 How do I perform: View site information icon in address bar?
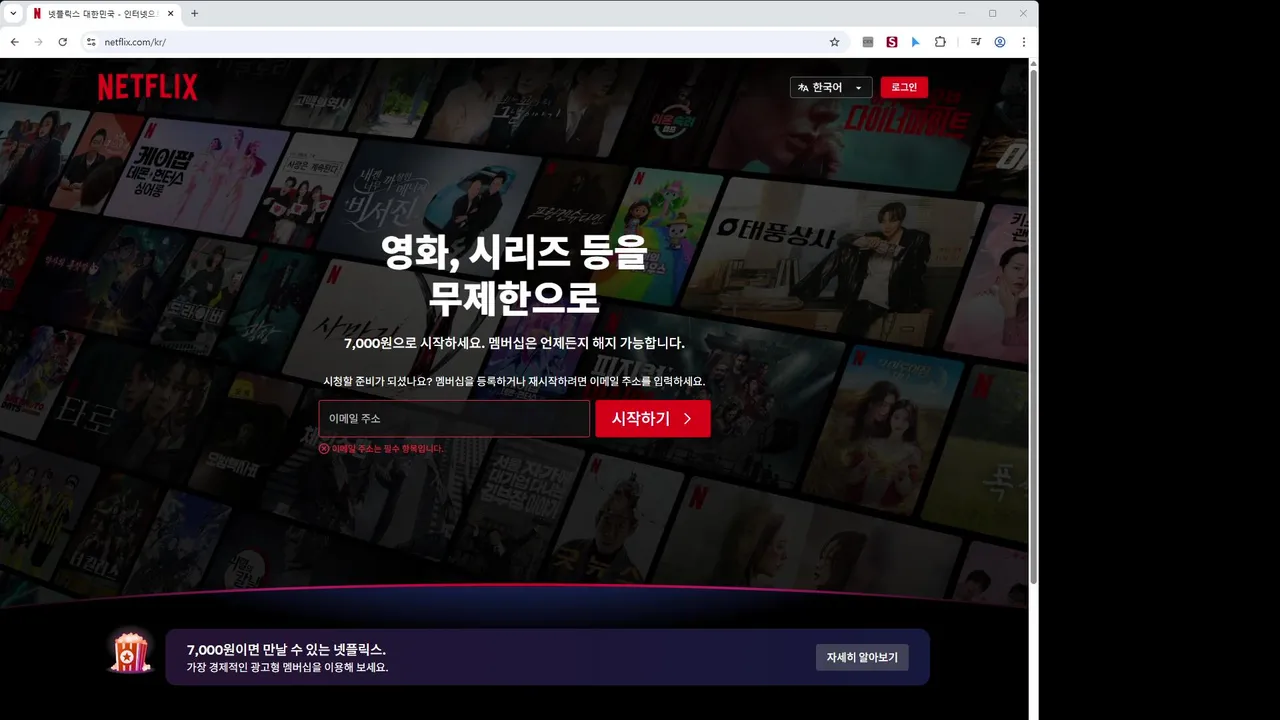coord(90,42)
